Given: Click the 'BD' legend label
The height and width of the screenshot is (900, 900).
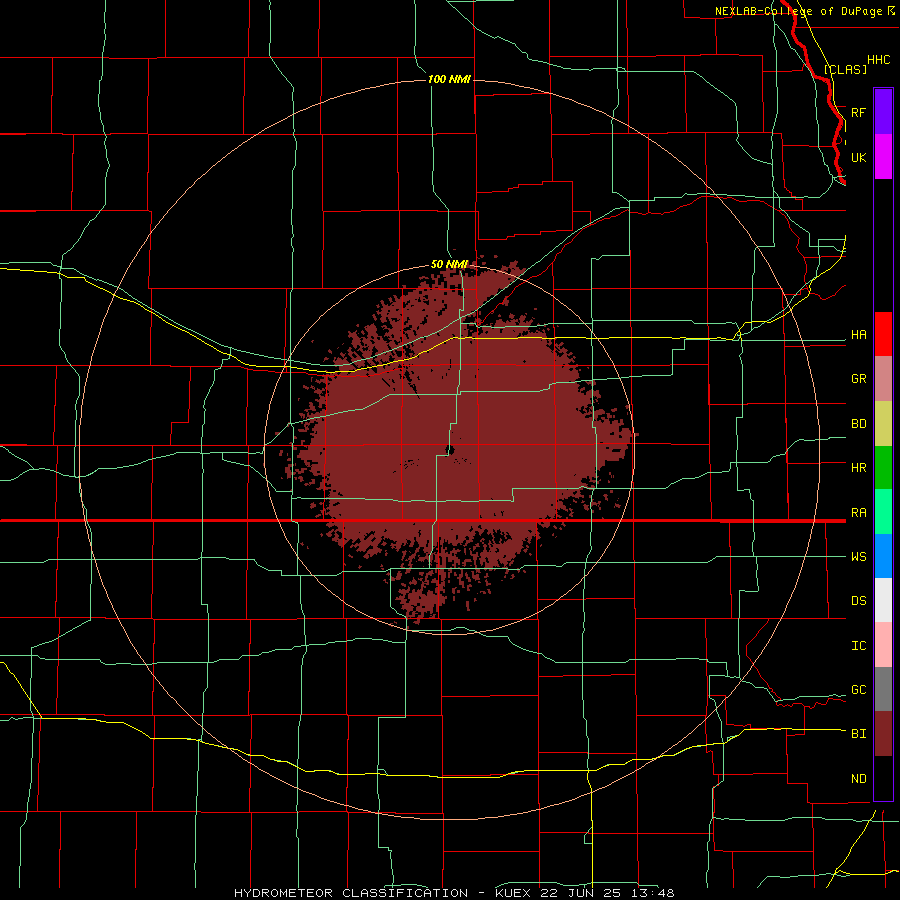Looking at the screenshot, I should [x=858, y=424].
